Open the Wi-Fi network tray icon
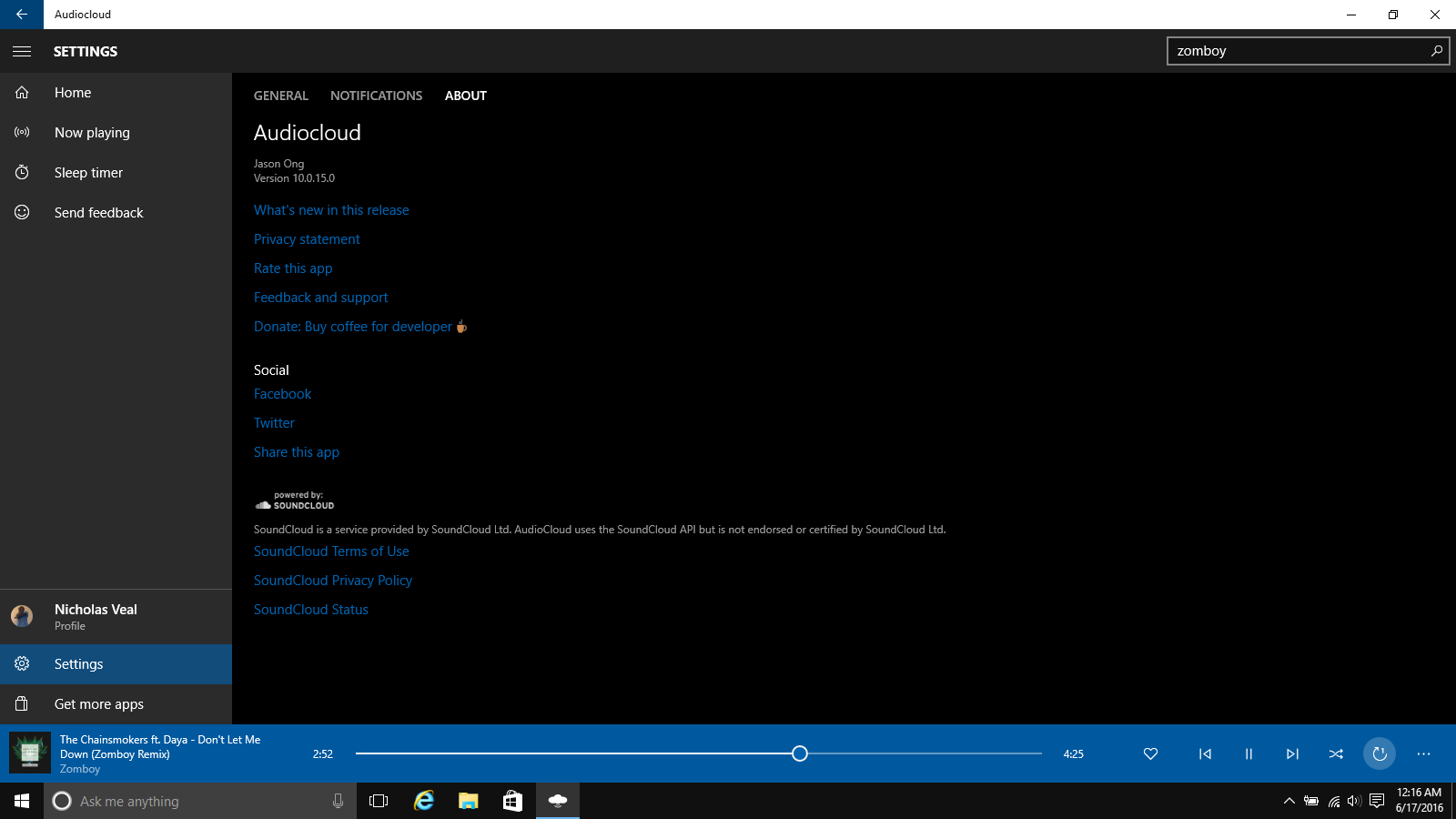Image resolution: width=1456 pixels, height=819 pixels. pos(1333,801)
